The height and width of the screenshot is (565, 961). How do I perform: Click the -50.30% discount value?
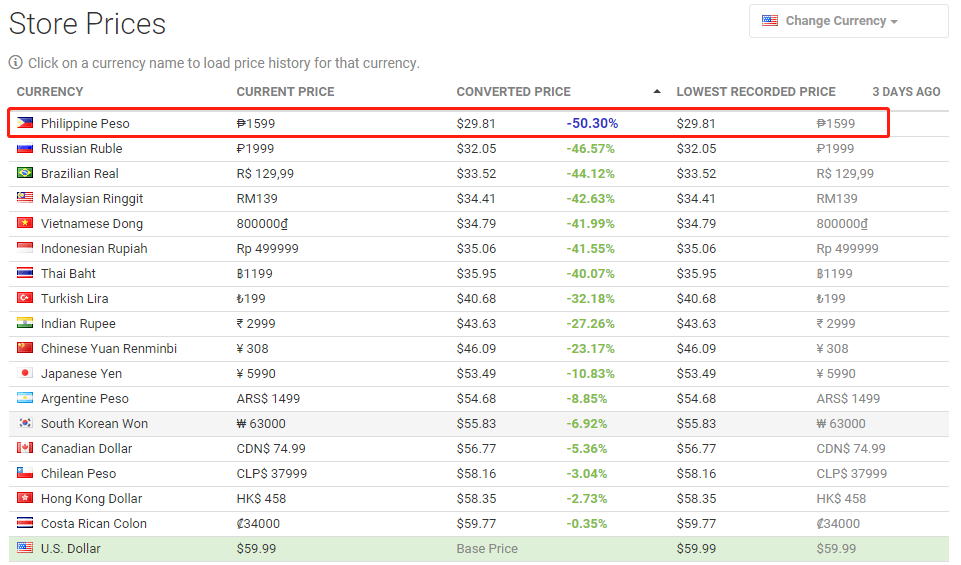coord(592,123)
